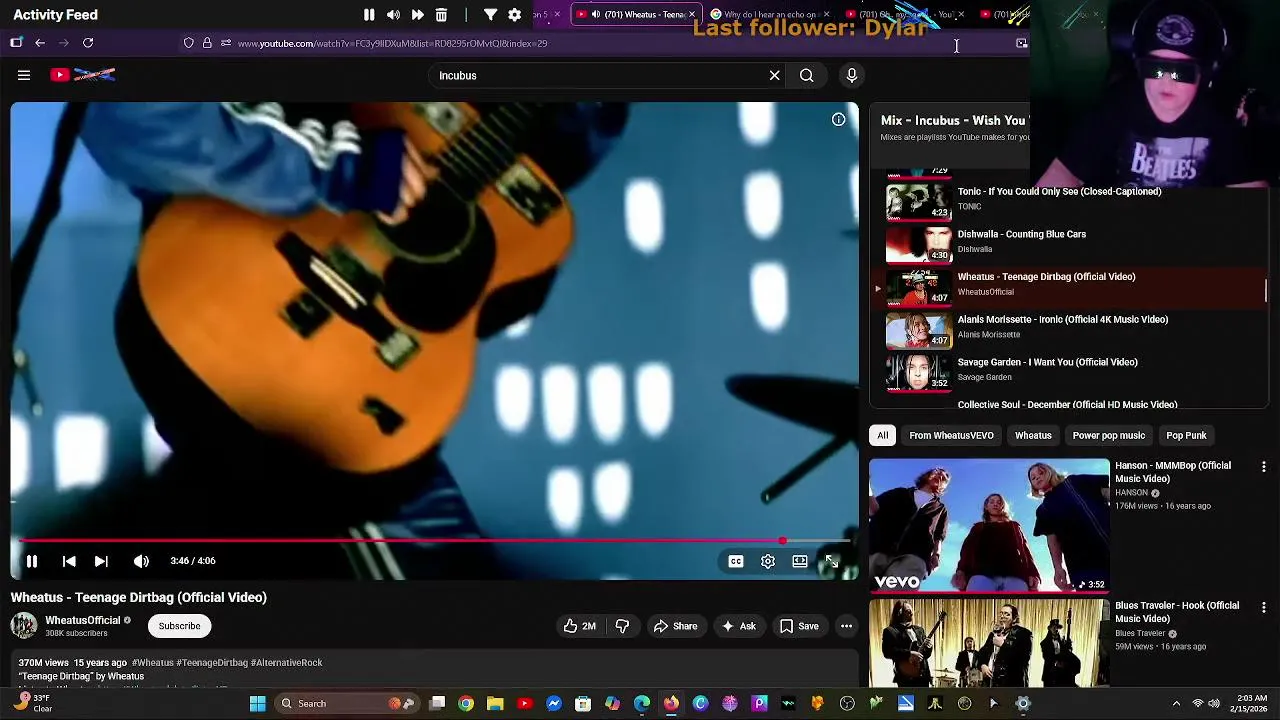This screenshot has width=1280, height=720.
Task: Close the Wheatus browser tab
Action: point(691,14)
